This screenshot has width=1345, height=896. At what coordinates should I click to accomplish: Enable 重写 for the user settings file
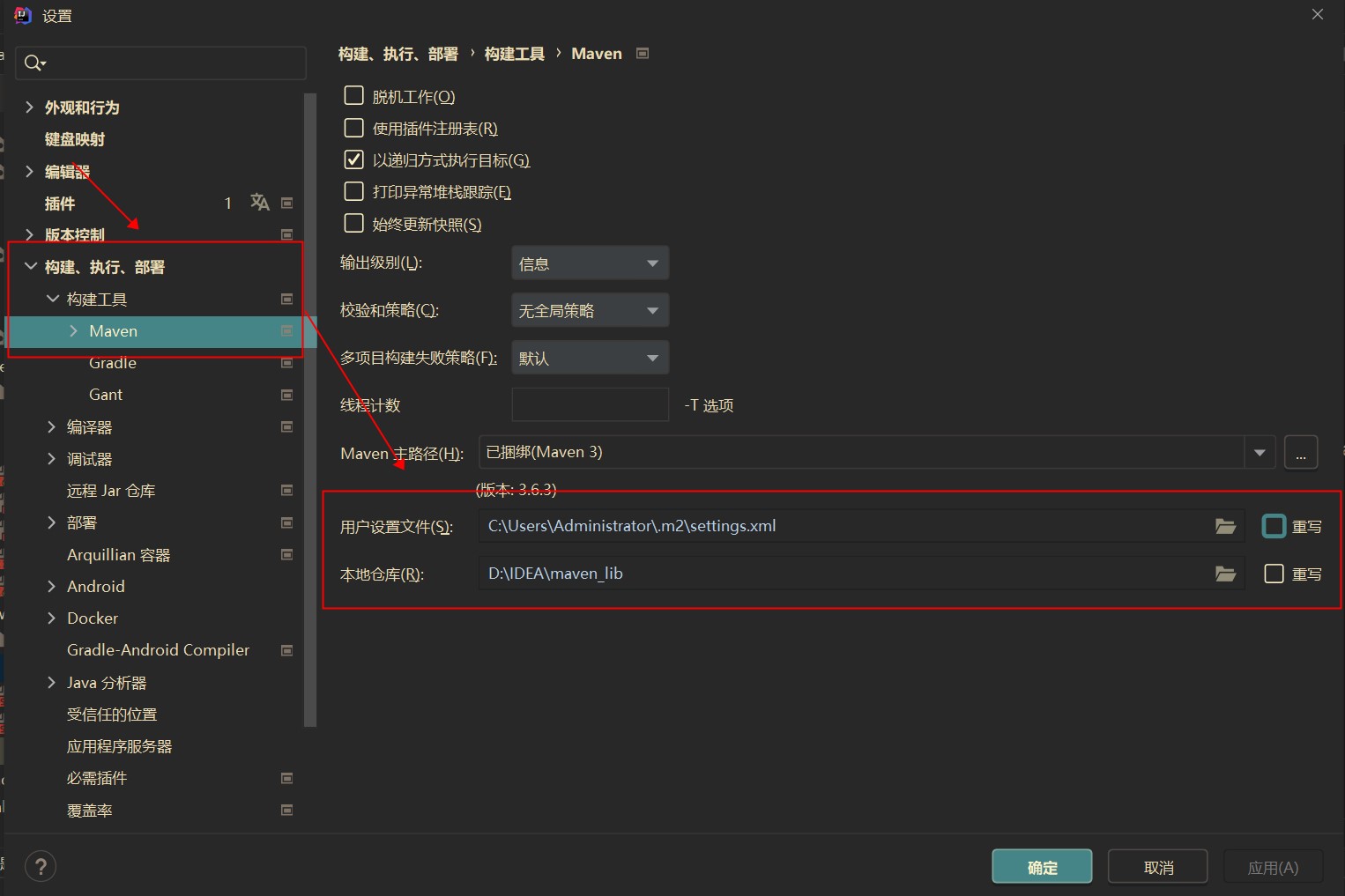(1273, 526)
